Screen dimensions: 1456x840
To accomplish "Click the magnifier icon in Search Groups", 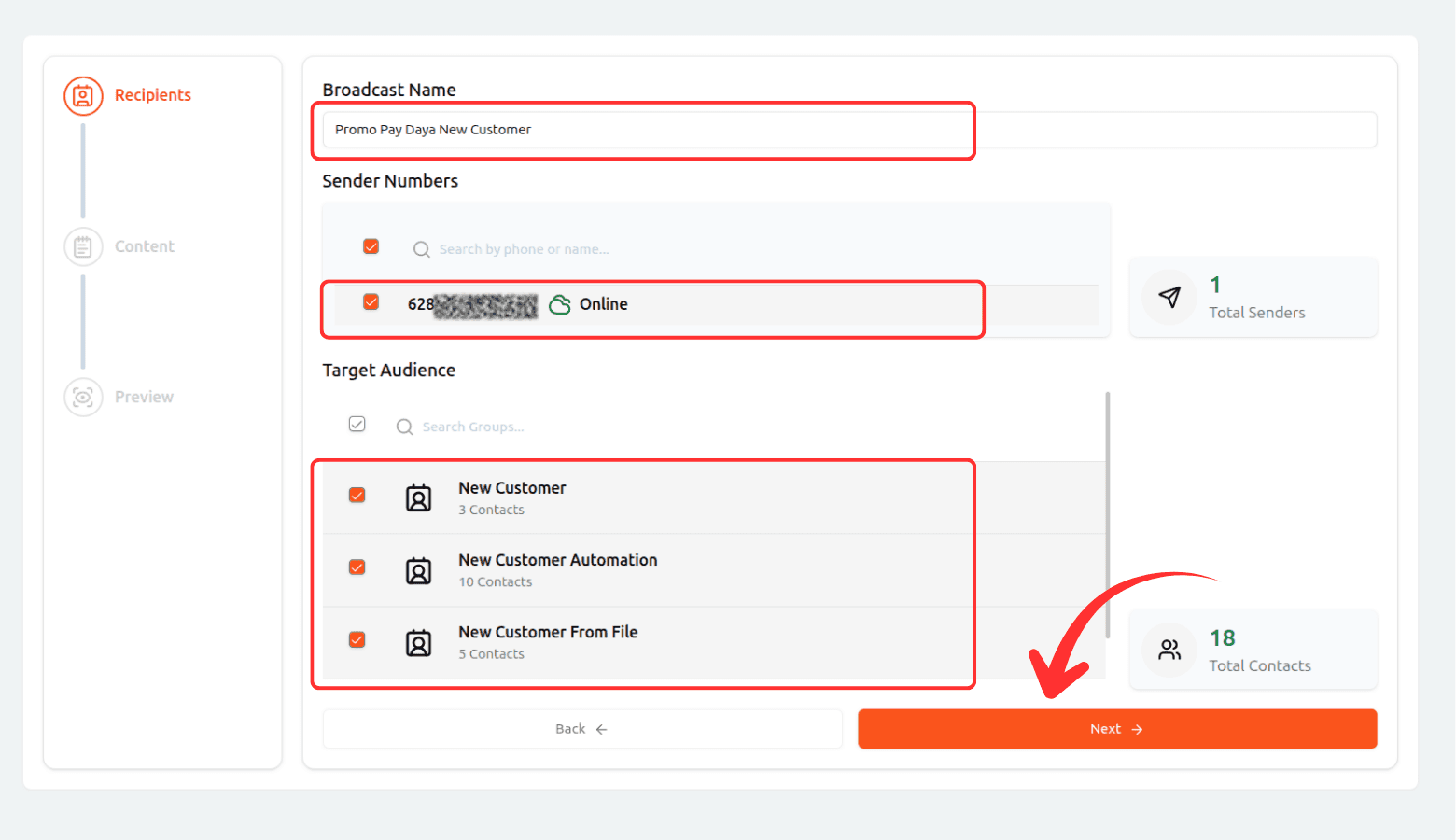I will point(404,427).
